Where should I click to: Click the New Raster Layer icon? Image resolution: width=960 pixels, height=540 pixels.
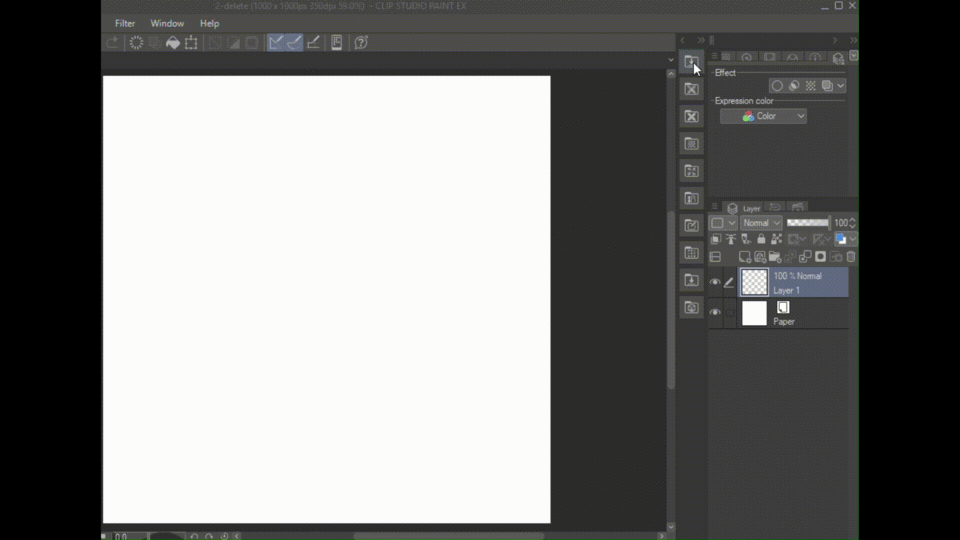coord(745,257)
